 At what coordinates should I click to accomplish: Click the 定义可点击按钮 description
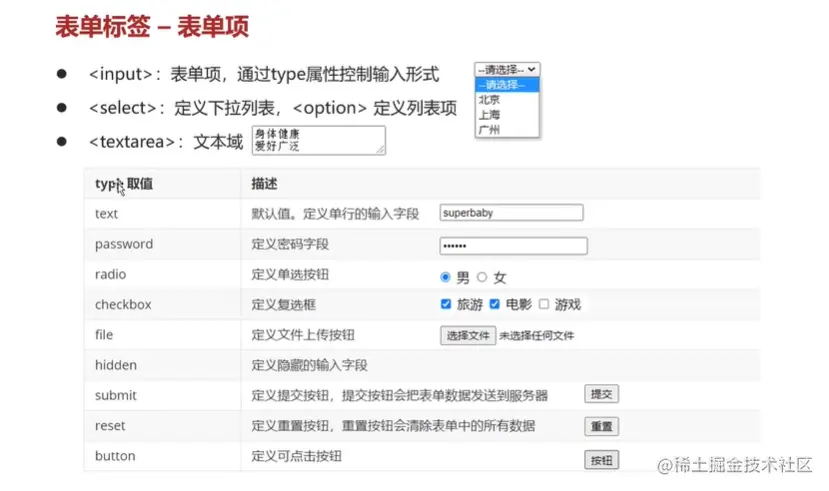(297, 456)
